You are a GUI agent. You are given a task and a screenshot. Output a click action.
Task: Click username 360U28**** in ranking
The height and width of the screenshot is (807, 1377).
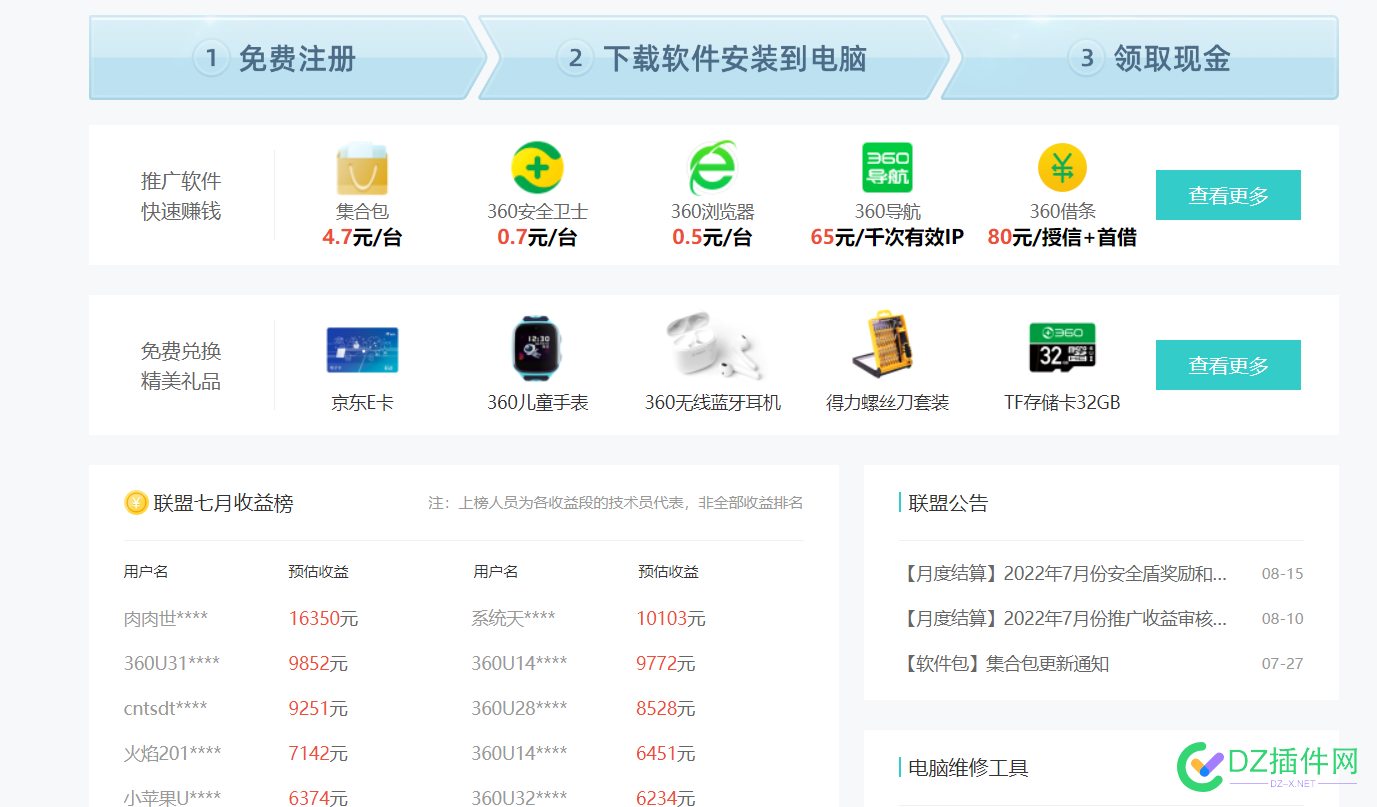(519, 709)
